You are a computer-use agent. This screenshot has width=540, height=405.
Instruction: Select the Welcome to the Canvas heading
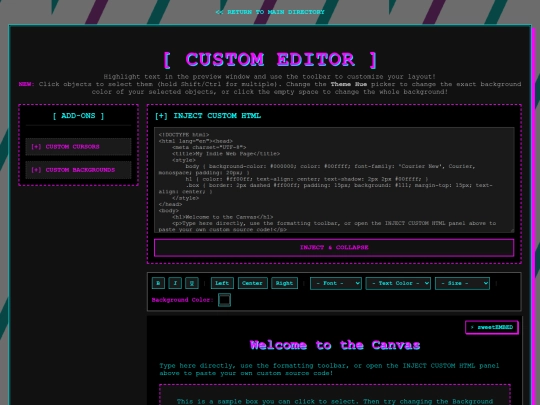pos(335,345)
